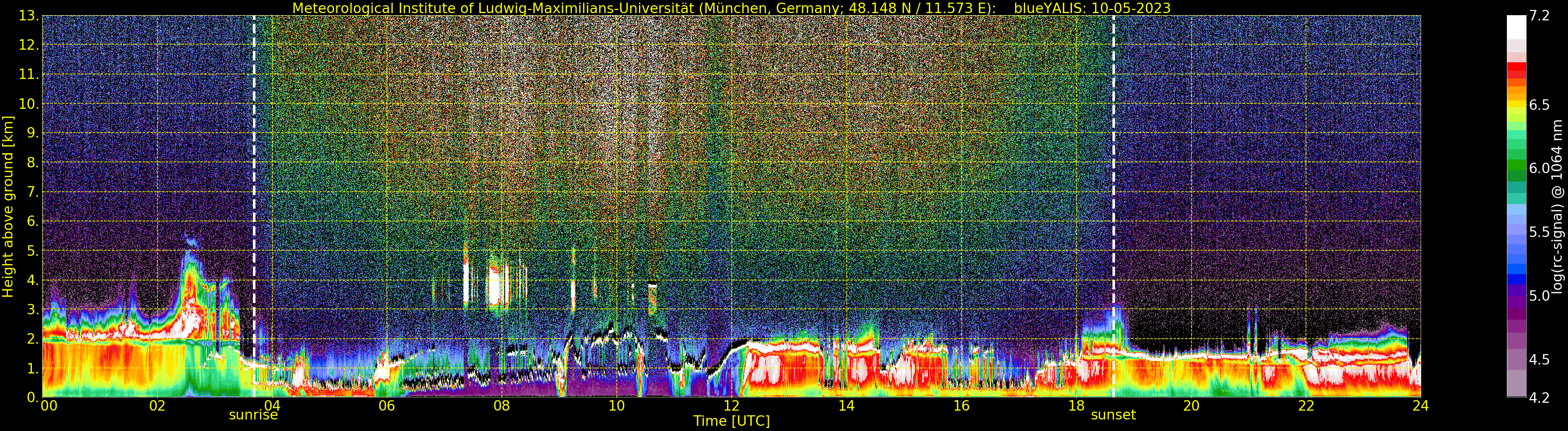The image size is (1568, 431).
Task: Click the colorbar value label '6.5'
Action: (x=1539, y=105)
